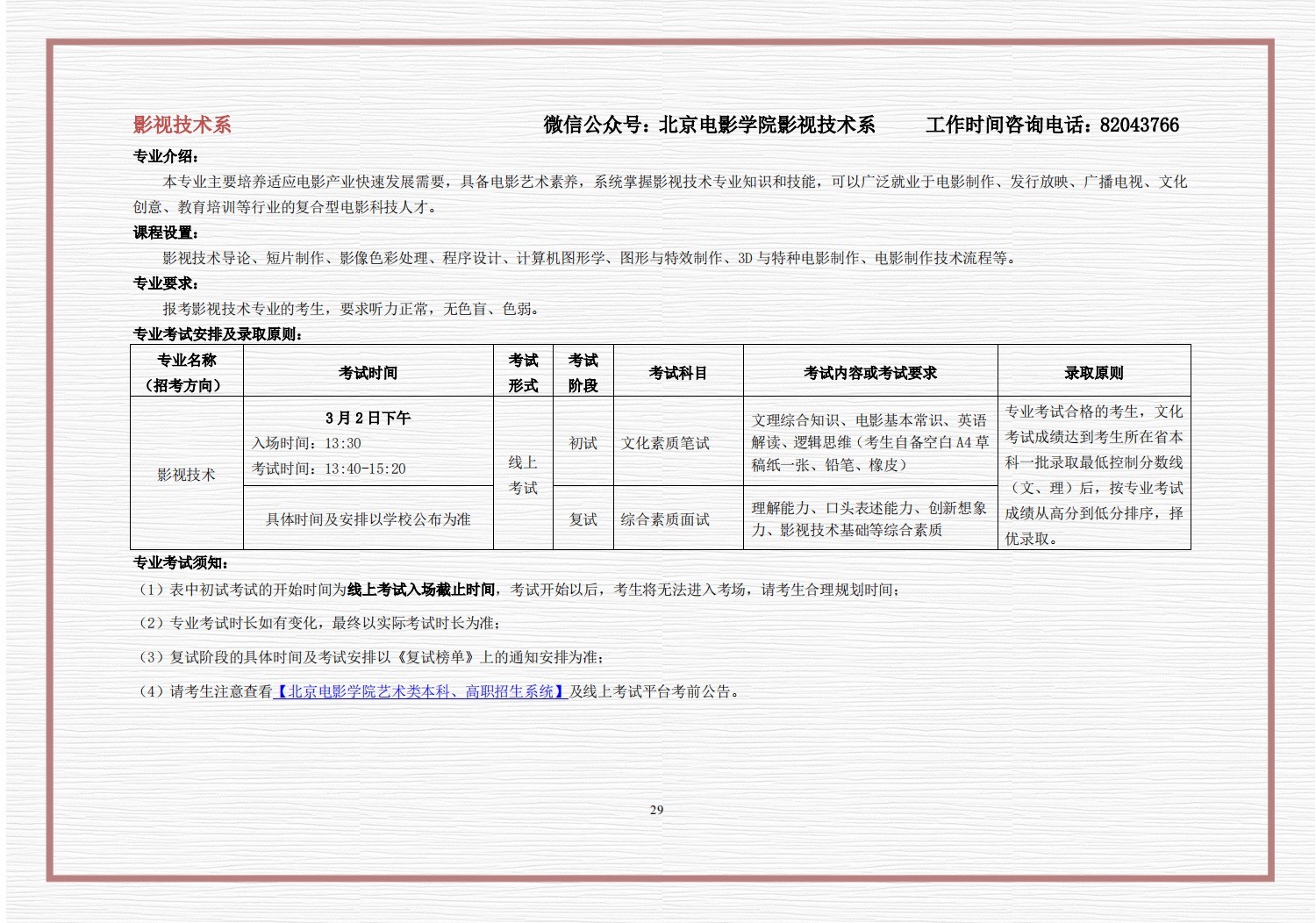Viewport: 1316px width, 923px height.
Task: Click the consultation phone number 82043766
Action: tap(1139, 125)
